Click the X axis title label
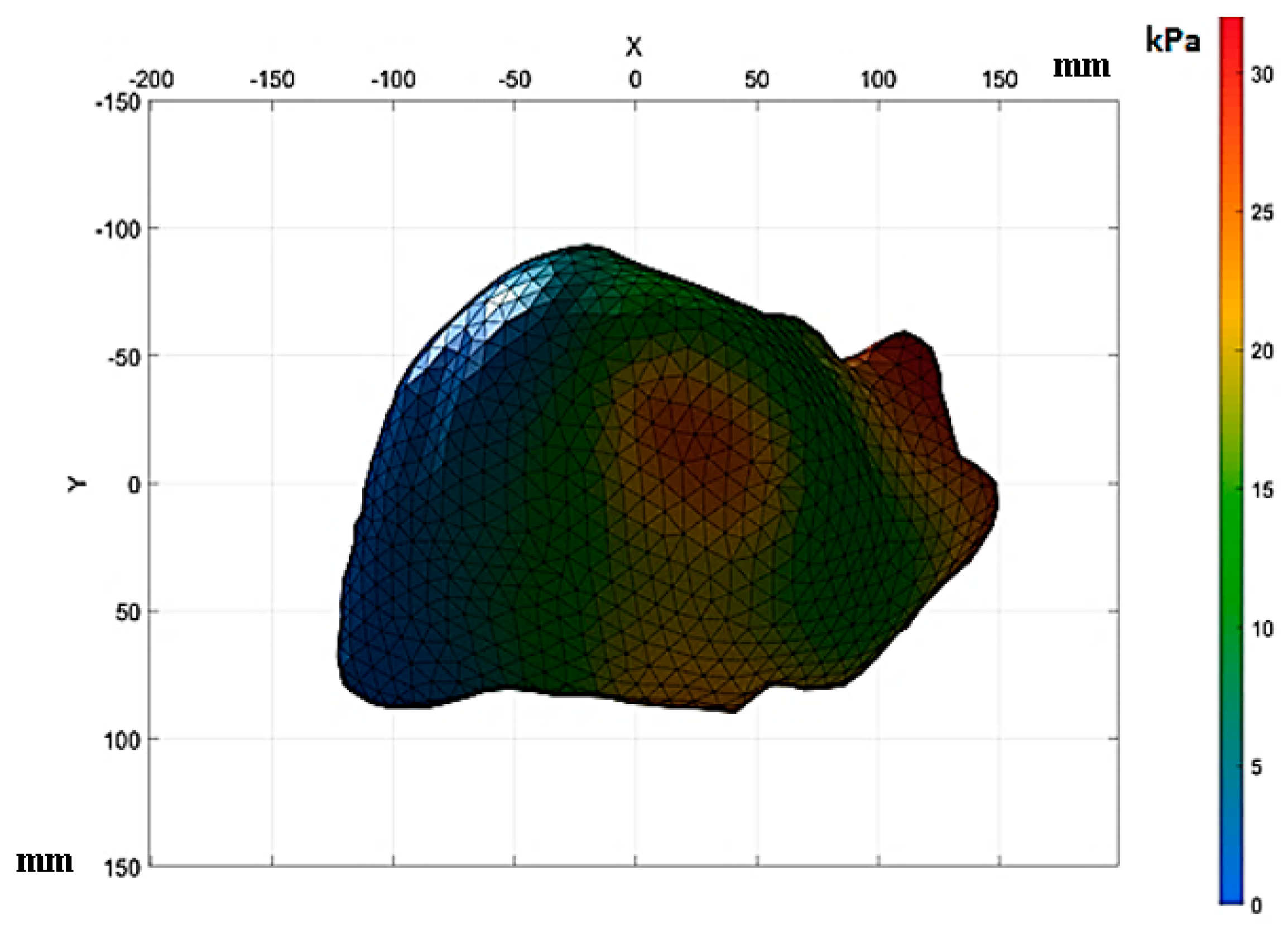 [634, 46]
